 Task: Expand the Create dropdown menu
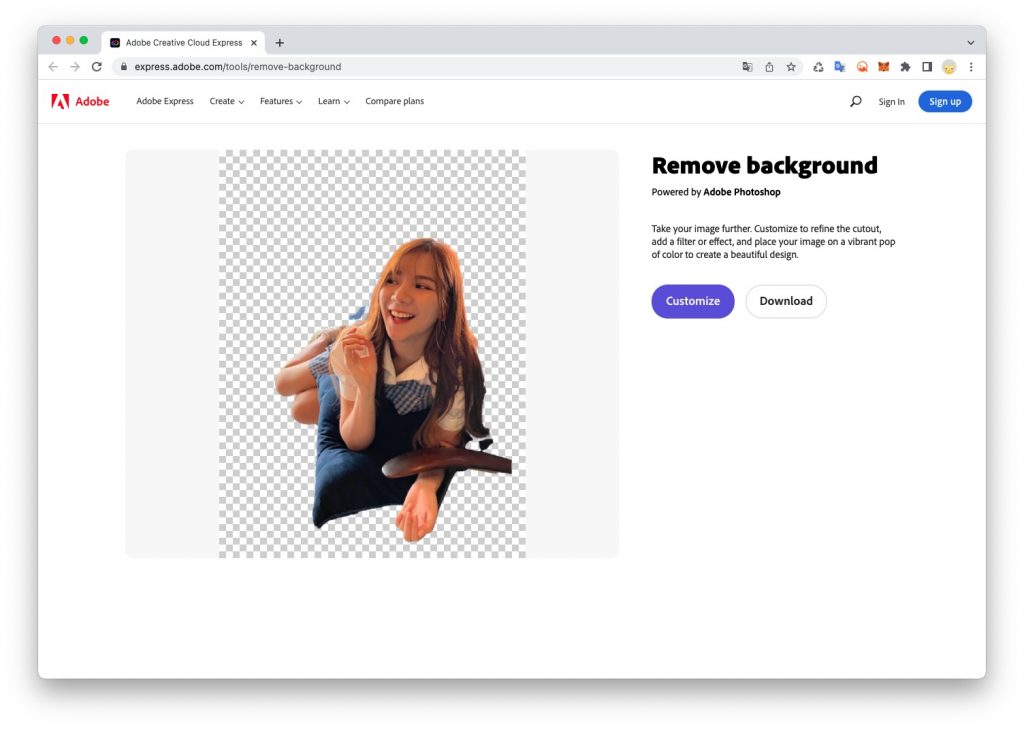pyautogui.click(x=227, y=101)
